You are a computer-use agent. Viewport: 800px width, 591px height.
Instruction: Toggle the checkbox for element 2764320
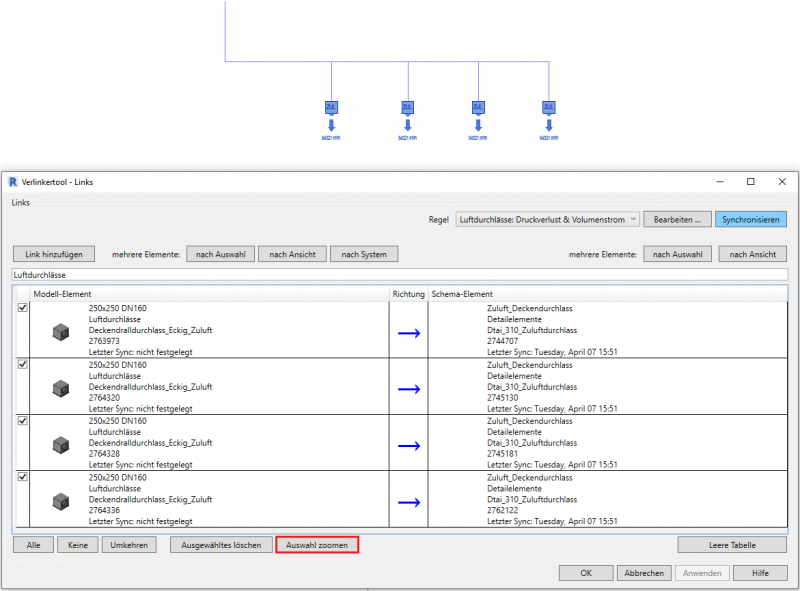click(23, 365)
